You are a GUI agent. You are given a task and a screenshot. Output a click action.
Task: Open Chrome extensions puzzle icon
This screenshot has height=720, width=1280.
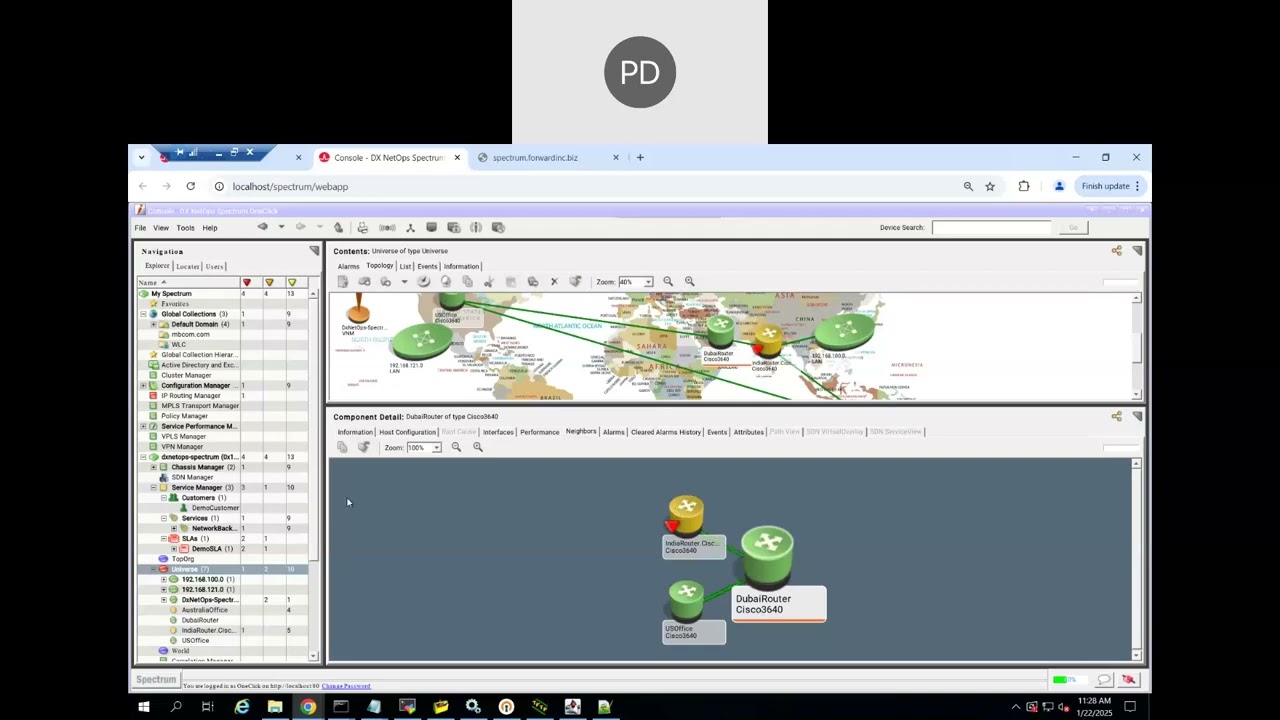[x=1024, y=186]
